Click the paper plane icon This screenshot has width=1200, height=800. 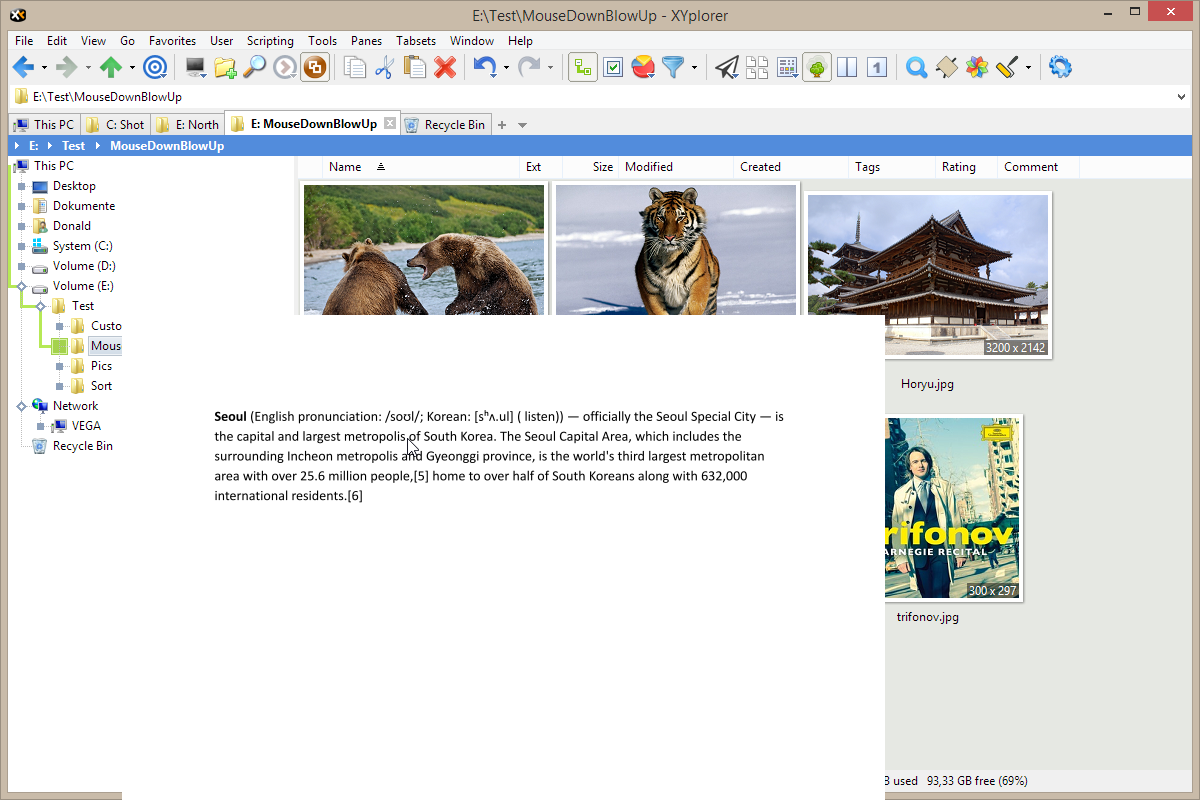tap(727, 67)
